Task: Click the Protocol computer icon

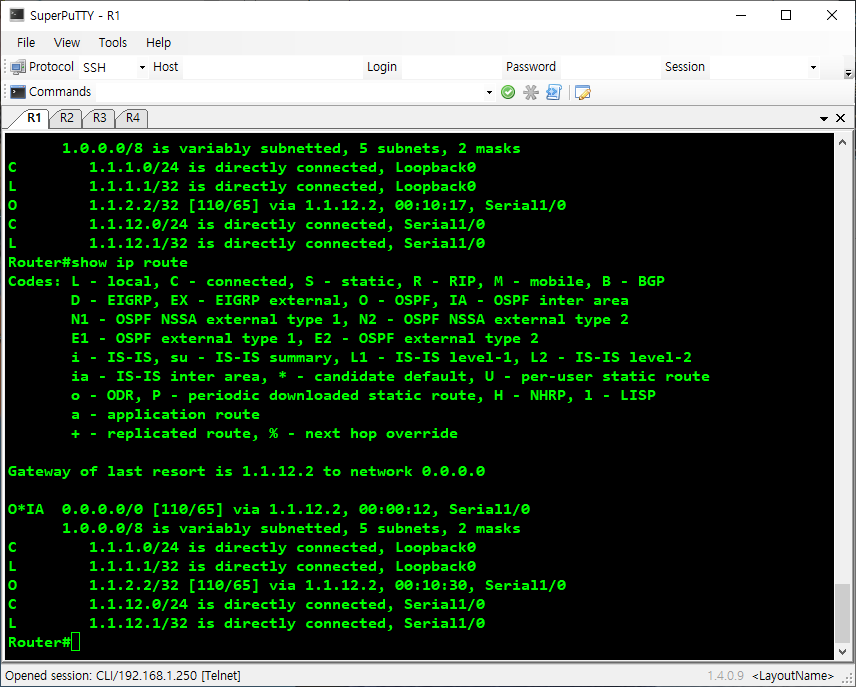Action: point(17,67)
